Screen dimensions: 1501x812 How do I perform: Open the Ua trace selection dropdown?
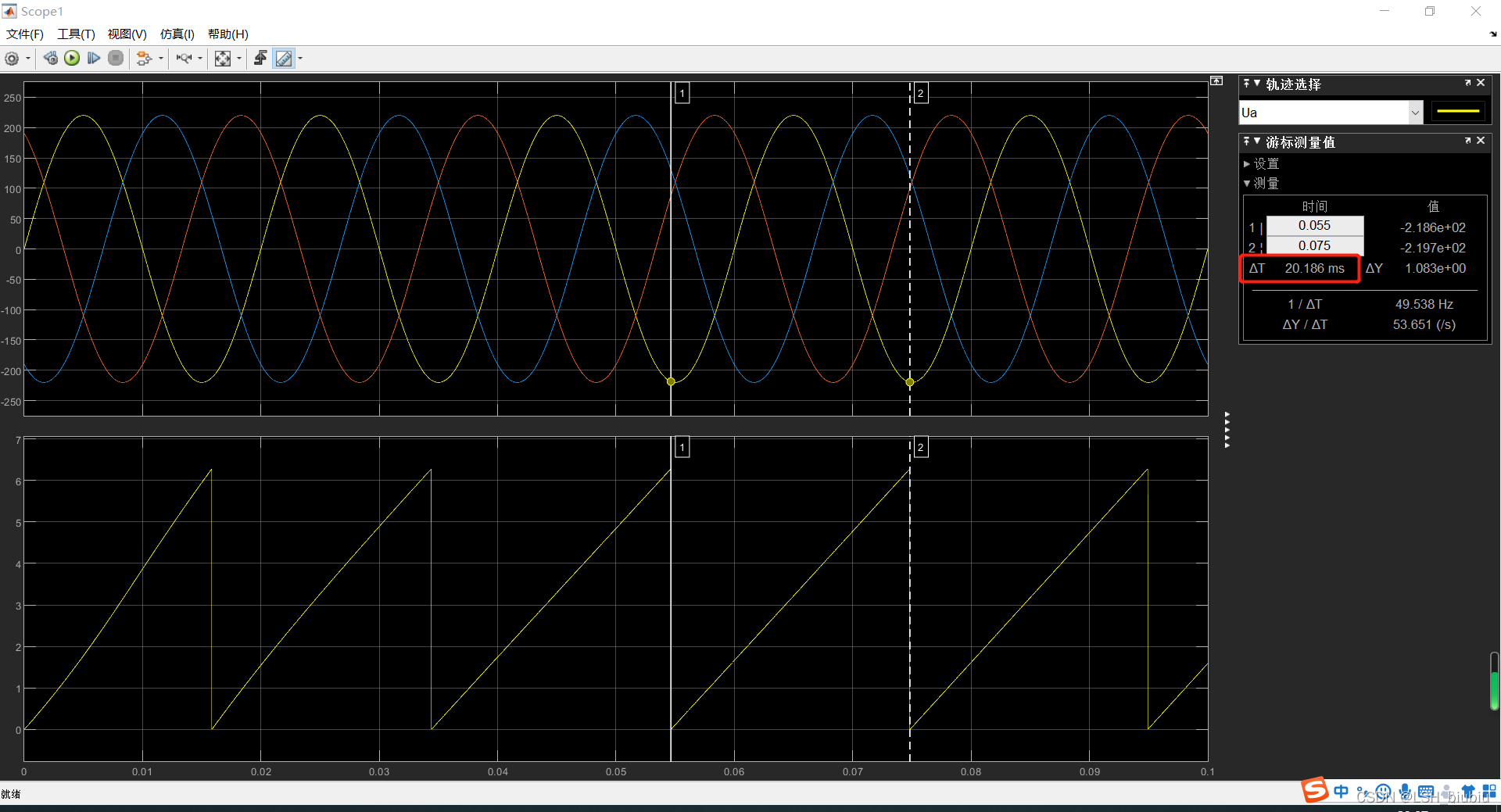pyautogui.click(x=1331, y=113)
